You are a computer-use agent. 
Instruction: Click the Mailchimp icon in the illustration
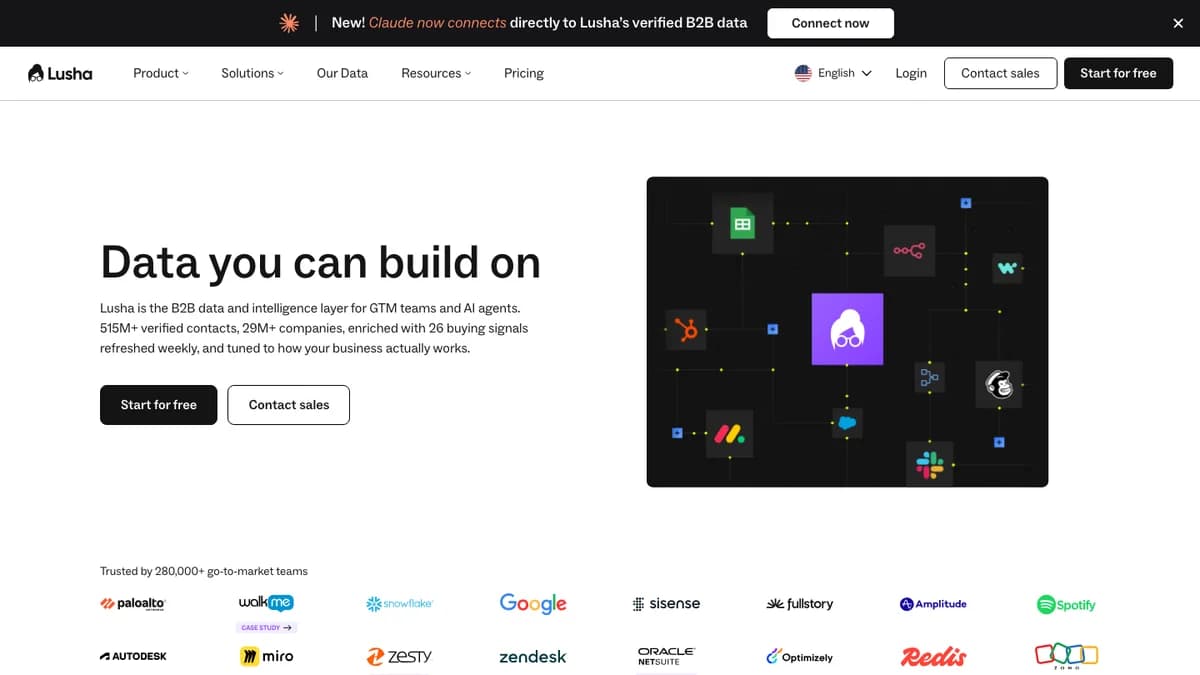click(998, 384)
